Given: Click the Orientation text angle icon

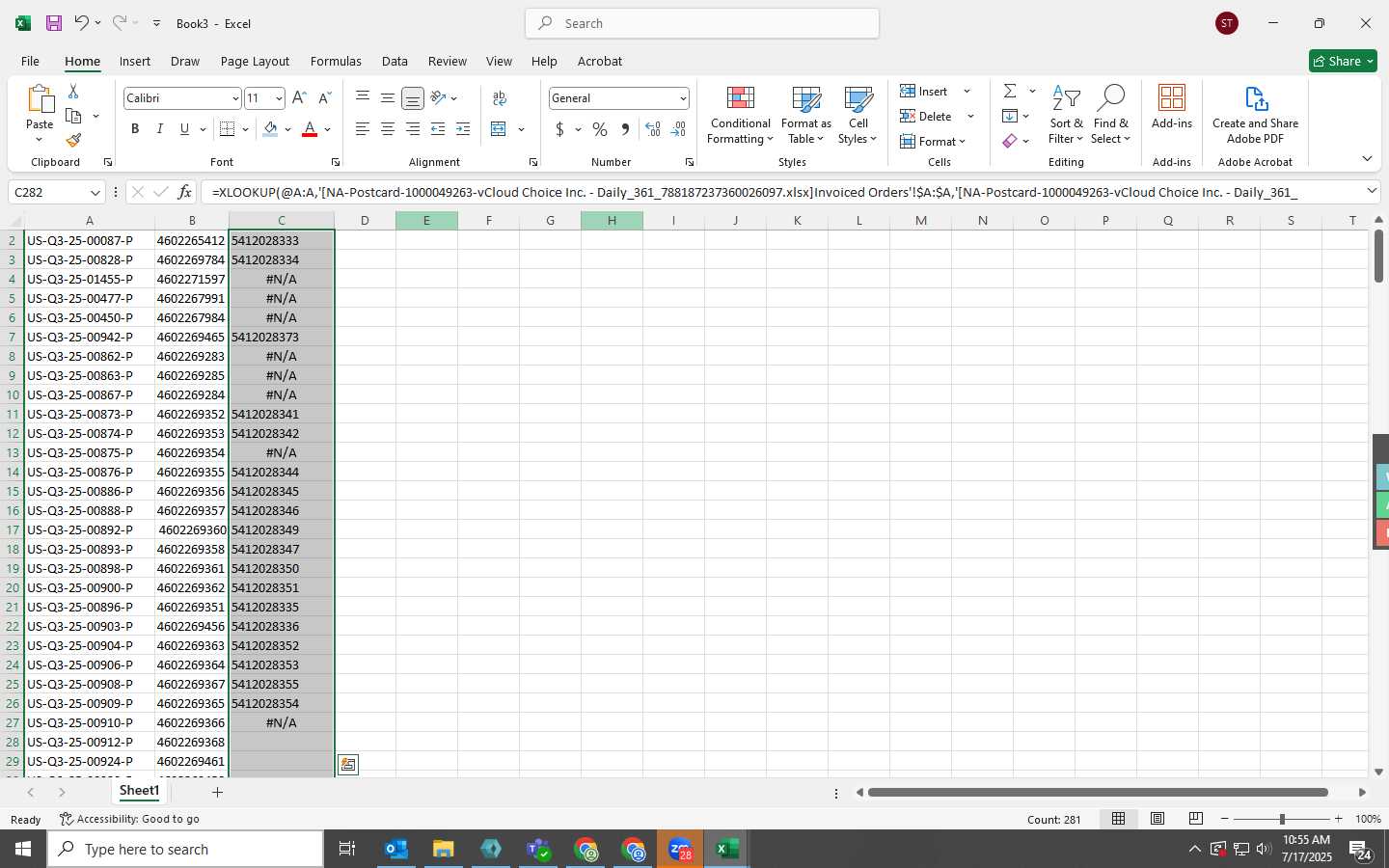Looking at the screenshot, I should point(439,97).
